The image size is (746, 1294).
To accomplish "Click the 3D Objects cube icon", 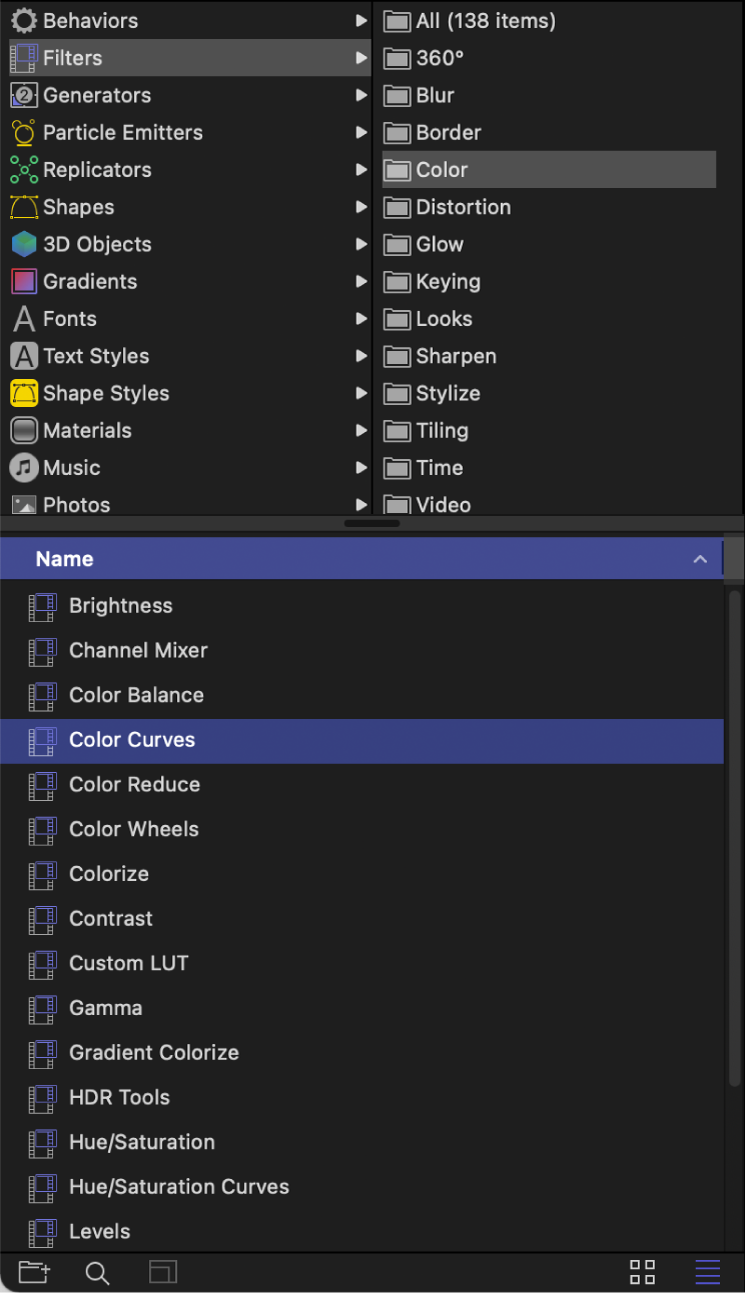I will pyautogui.click(x=24, y=245).
